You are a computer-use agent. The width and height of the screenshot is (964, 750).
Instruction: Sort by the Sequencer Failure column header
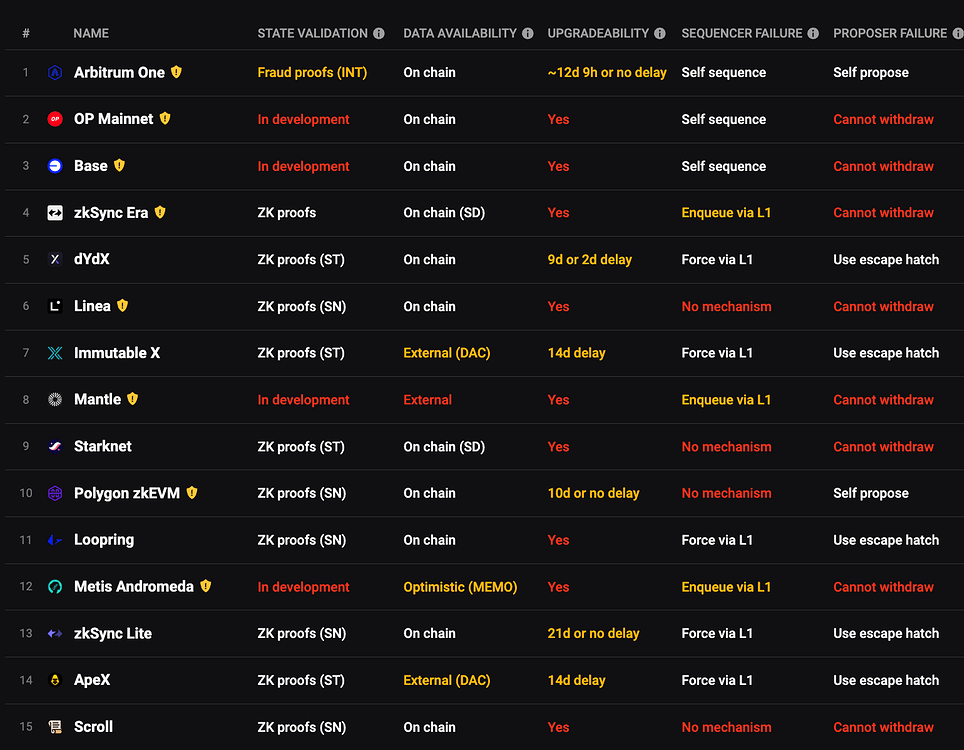tap(741, 33)
